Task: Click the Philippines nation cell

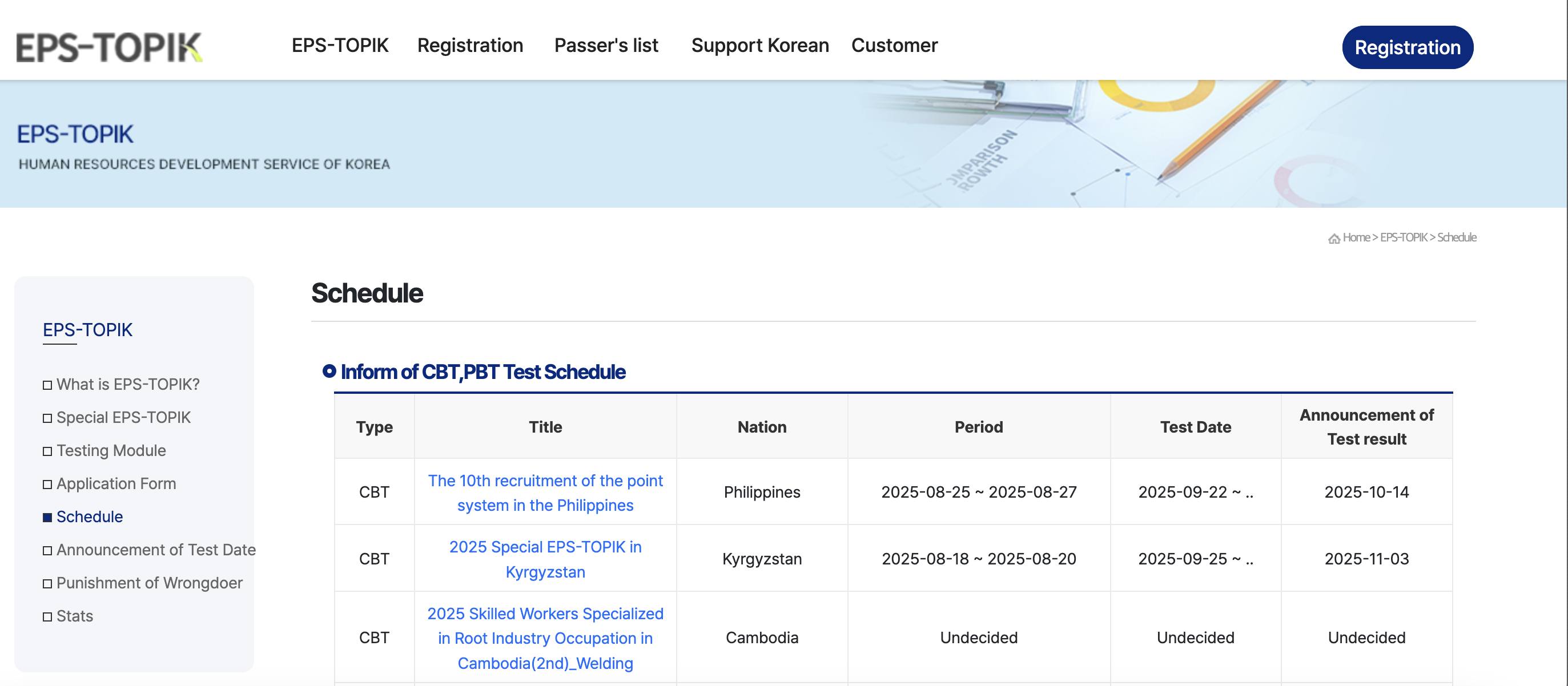Action: click(x=762, y=492)
